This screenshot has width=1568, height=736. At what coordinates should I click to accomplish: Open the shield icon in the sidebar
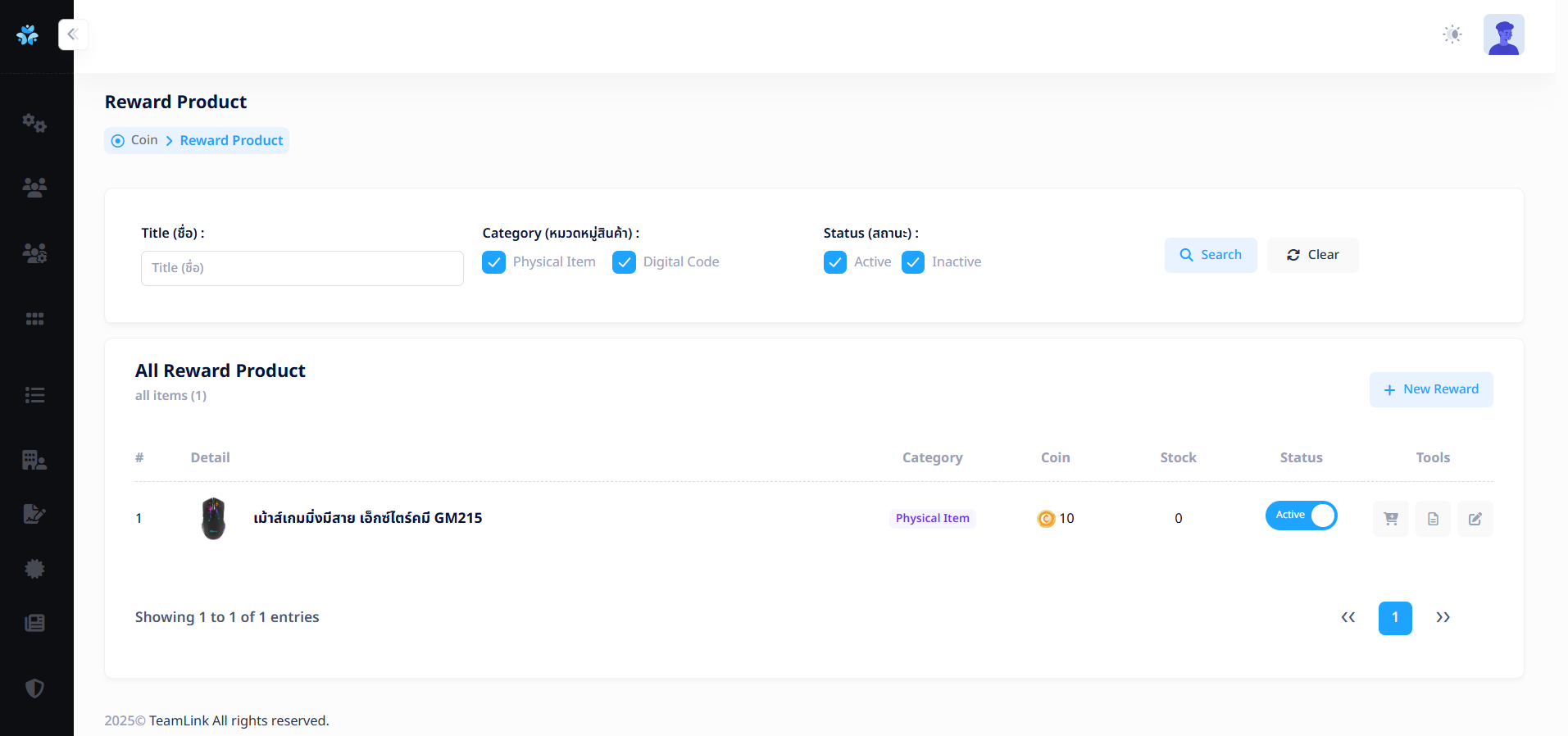34,688
